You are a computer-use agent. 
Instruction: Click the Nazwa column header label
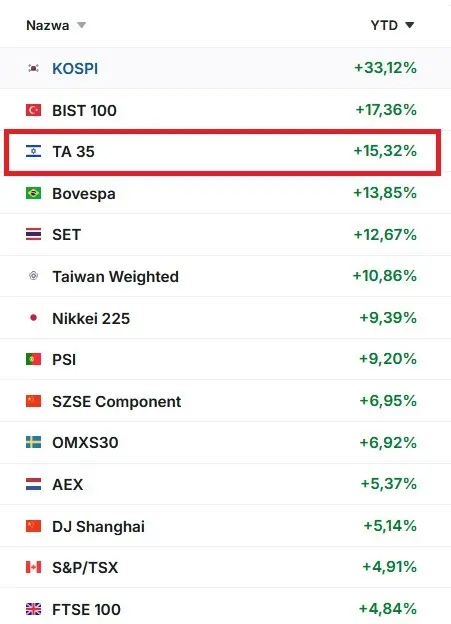47,25
